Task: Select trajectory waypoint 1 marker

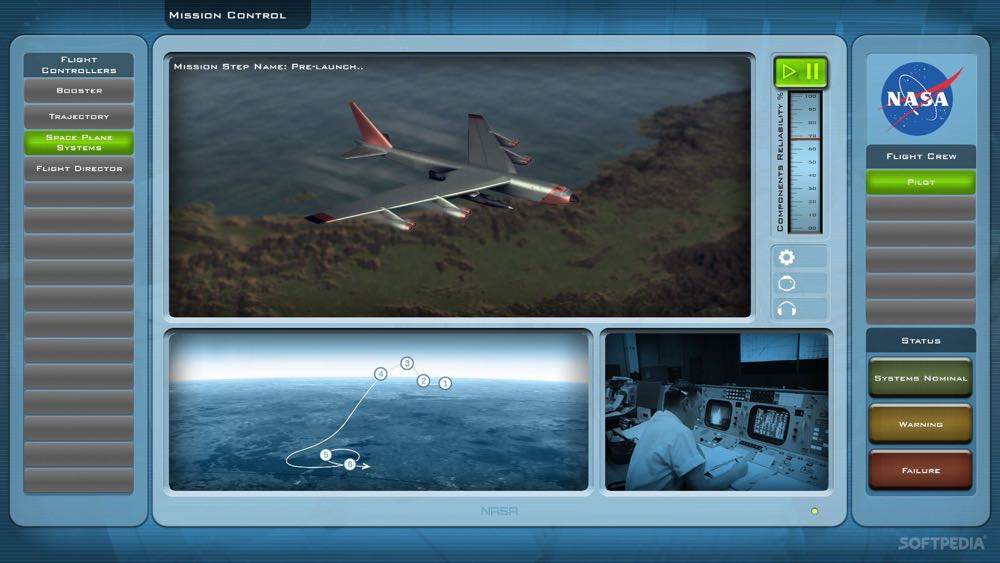Action: (x=446, y=383)
